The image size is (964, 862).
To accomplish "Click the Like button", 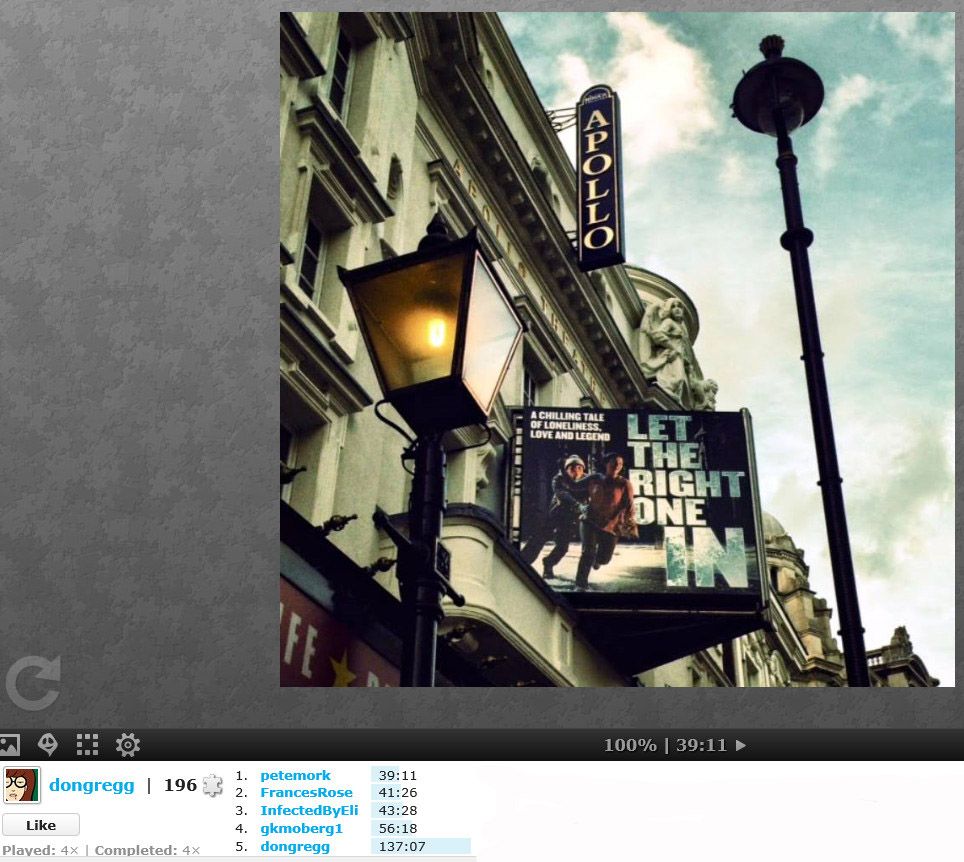I will (x=41, y=825).
